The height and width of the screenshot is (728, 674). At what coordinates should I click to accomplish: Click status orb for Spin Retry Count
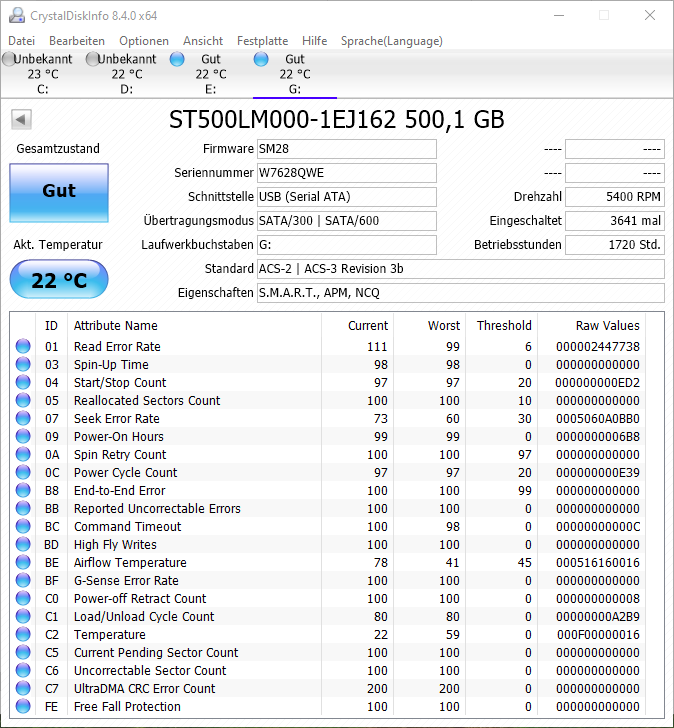(x=23, y=455)
